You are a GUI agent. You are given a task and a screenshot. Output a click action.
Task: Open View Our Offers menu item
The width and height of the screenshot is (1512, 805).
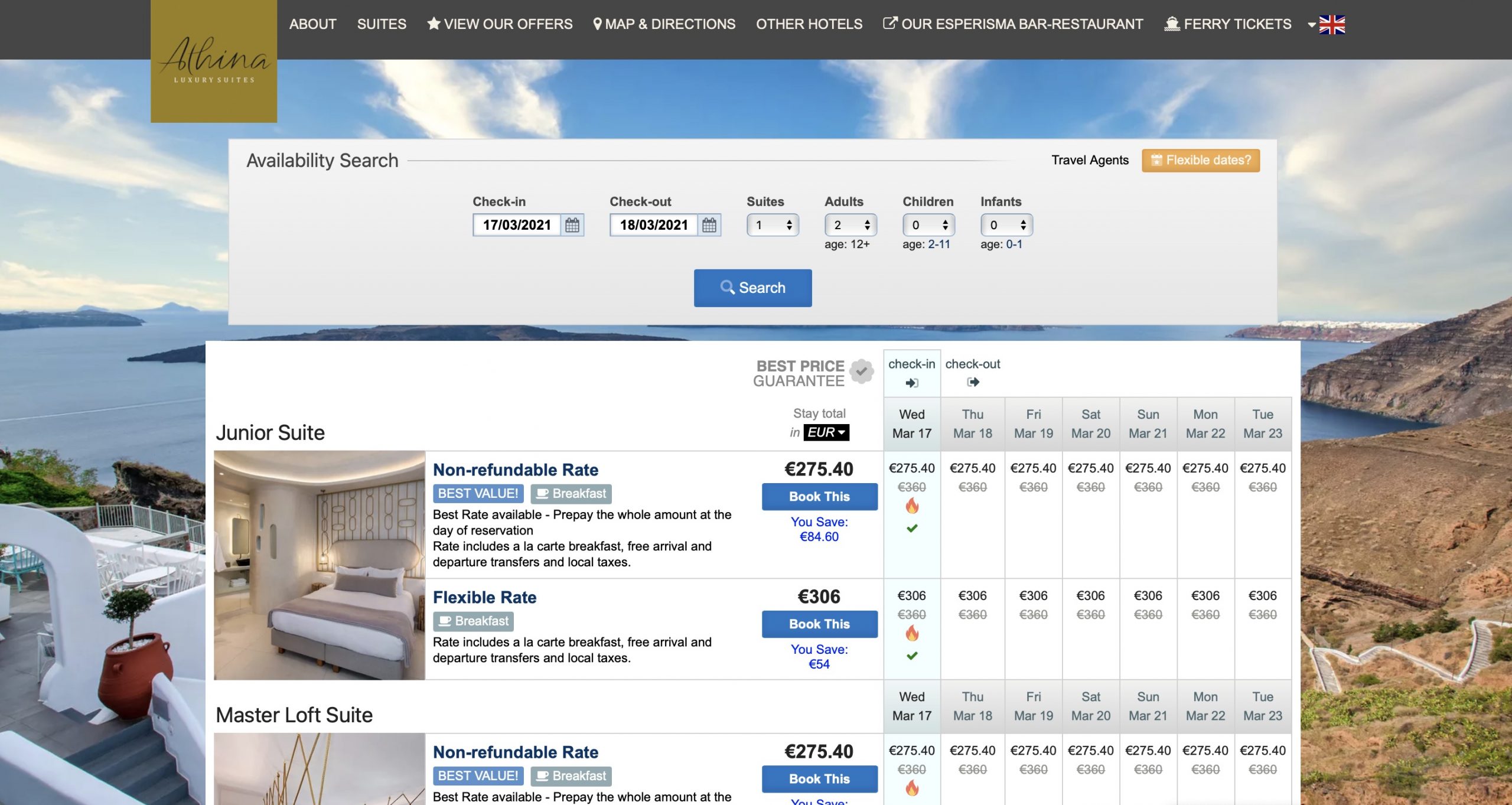pyautogui.click(x=500, y=24)
